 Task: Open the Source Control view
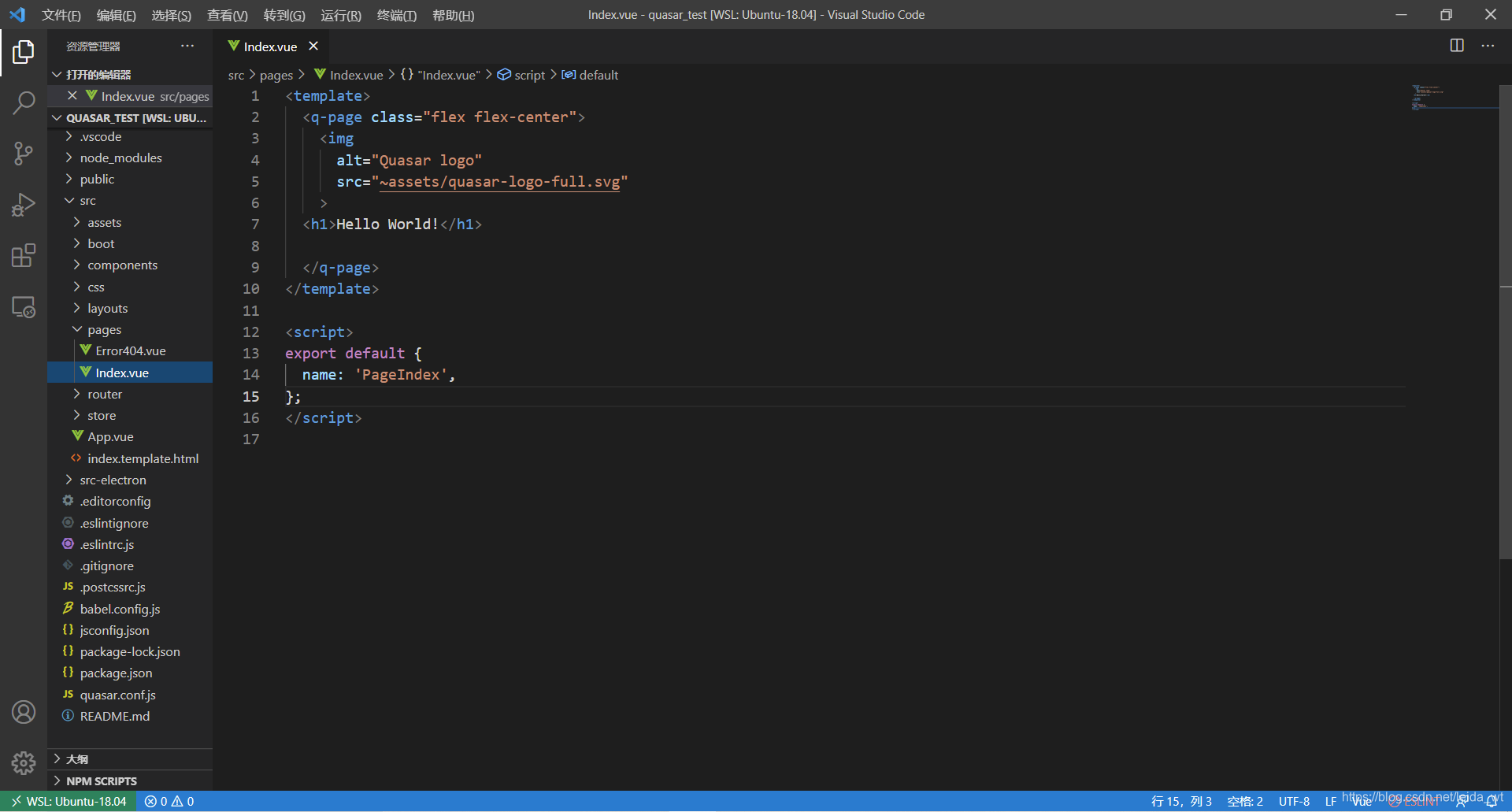[x=24, y=154]
